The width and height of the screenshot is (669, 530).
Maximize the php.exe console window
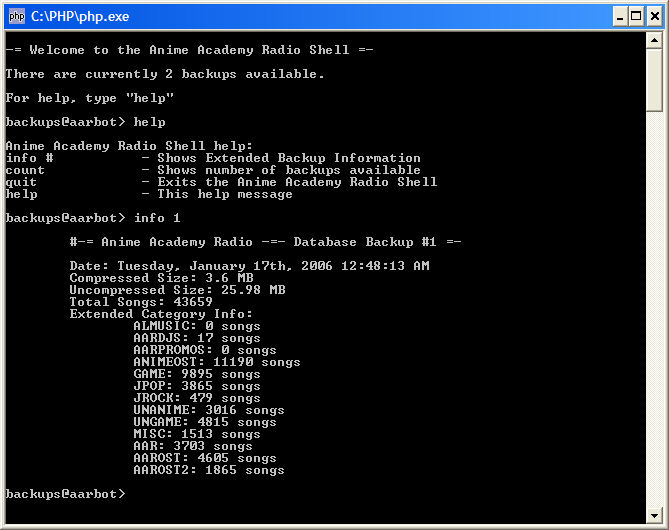[x=633, y=16]
